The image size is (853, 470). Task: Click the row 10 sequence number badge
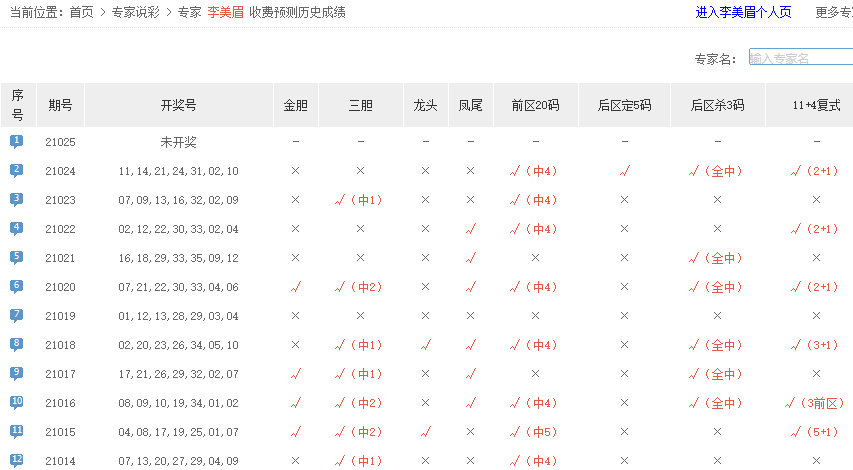[x=17, y=402]
